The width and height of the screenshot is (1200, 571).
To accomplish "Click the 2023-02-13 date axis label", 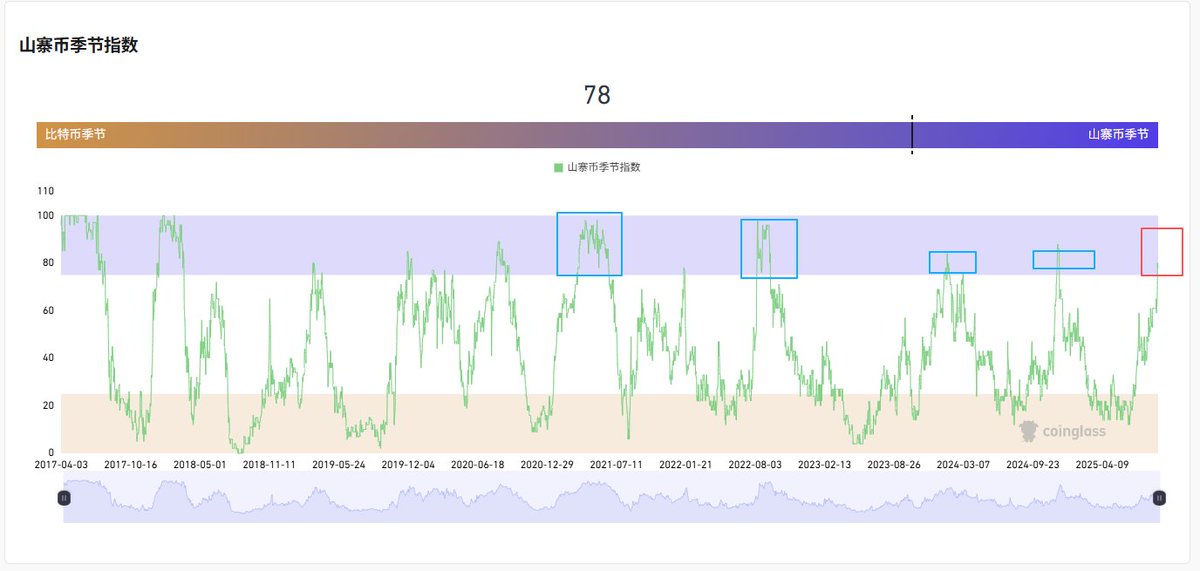I will click(x=824, y=465).
